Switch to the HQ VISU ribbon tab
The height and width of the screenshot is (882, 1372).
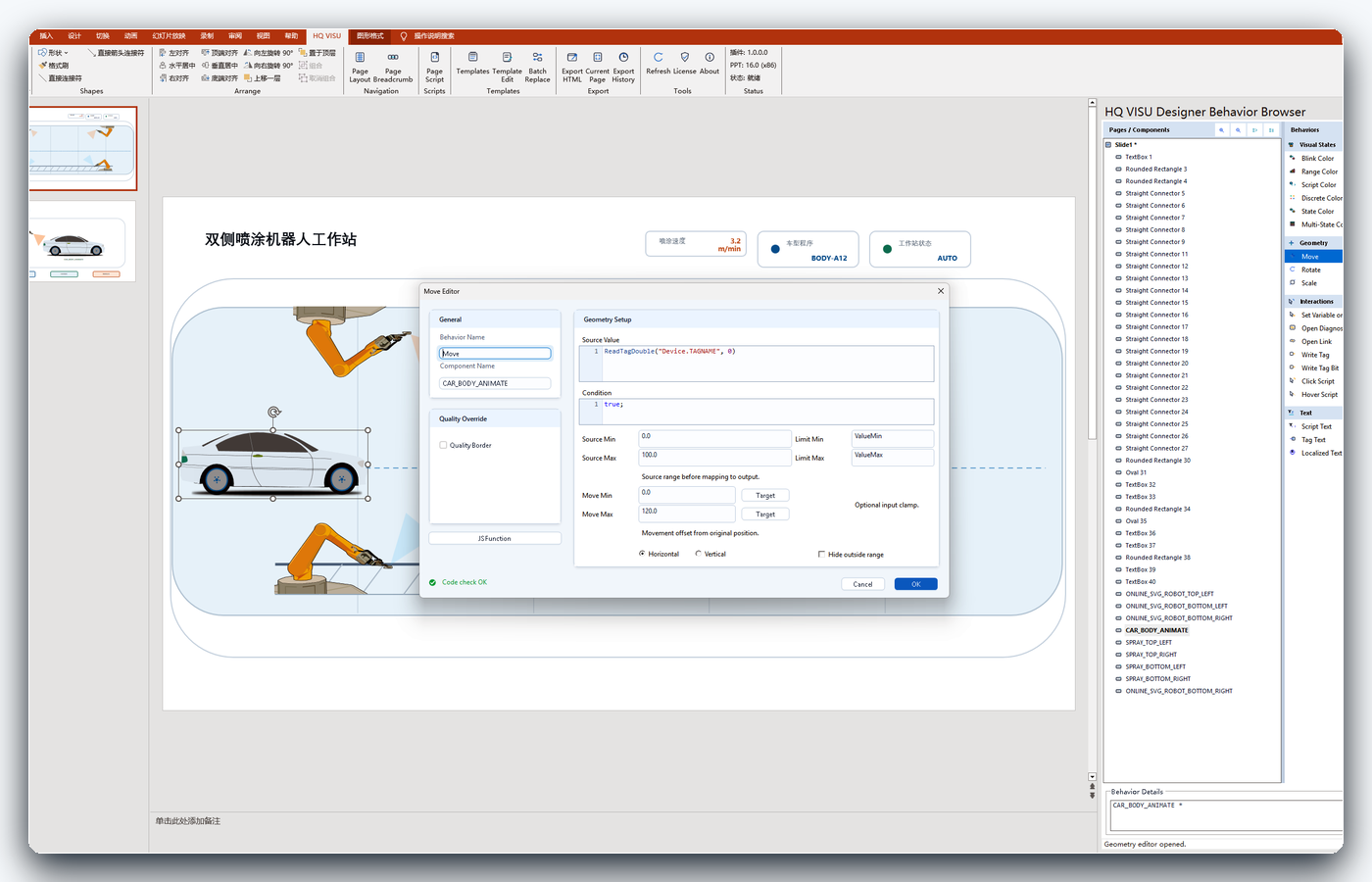click(326, 36)
